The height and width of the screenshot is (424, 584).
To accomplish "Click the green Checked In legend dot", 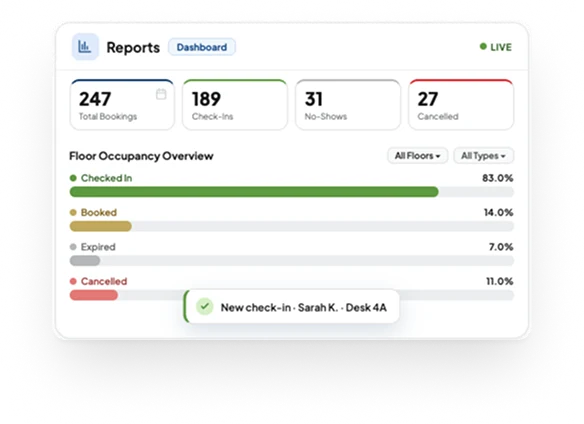I will (73, 178).
